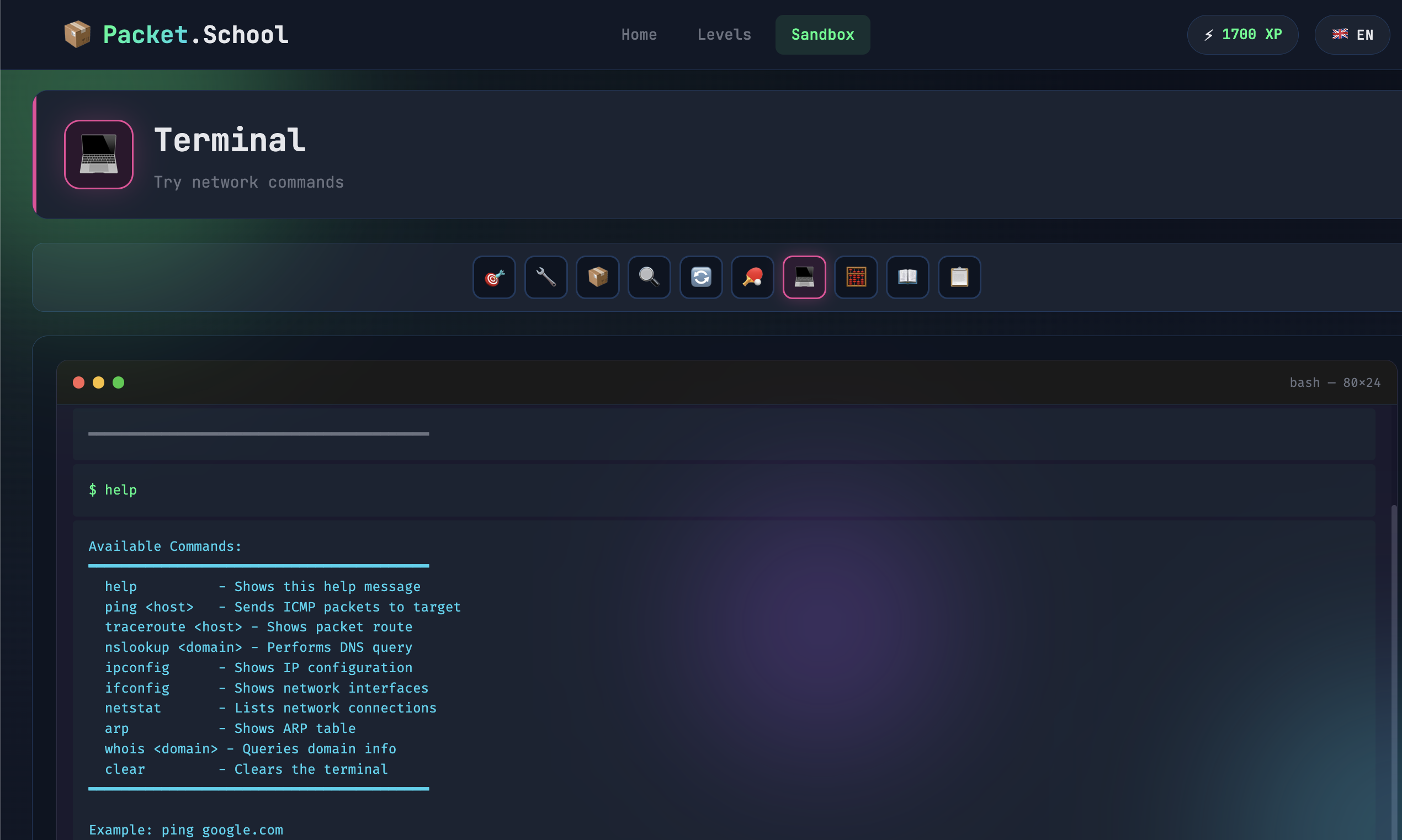Open the Levels tab
Image resolution: width=1402 pixels, height=840 pixels.
pos(724,35)
